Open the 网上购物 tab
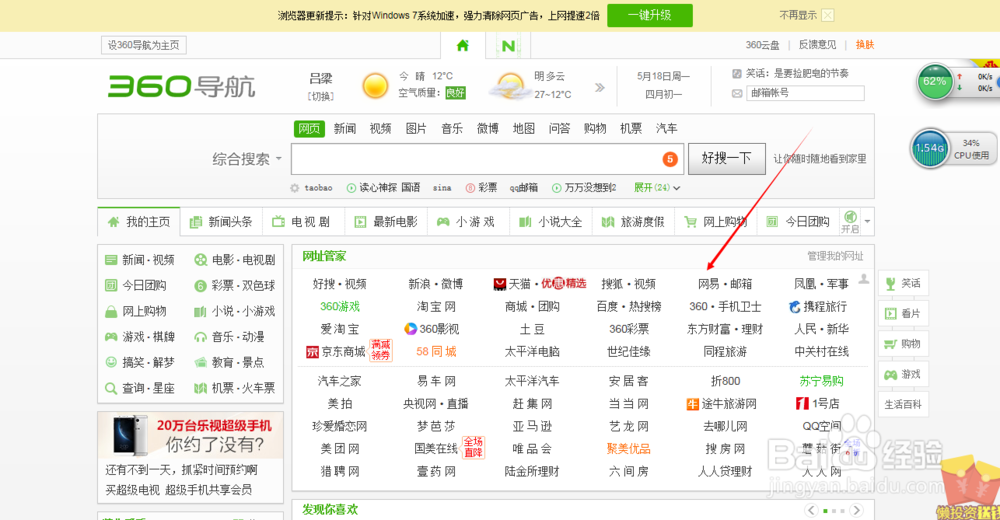 pyautogui.click(x=715, y=222)
